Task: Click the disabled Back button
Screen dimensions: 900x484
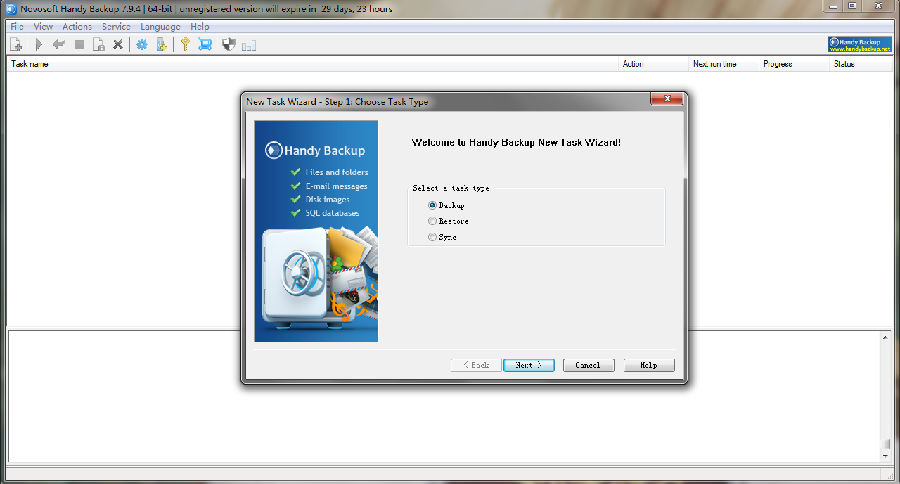Action: pyautogui.click(x=476, y=365)
